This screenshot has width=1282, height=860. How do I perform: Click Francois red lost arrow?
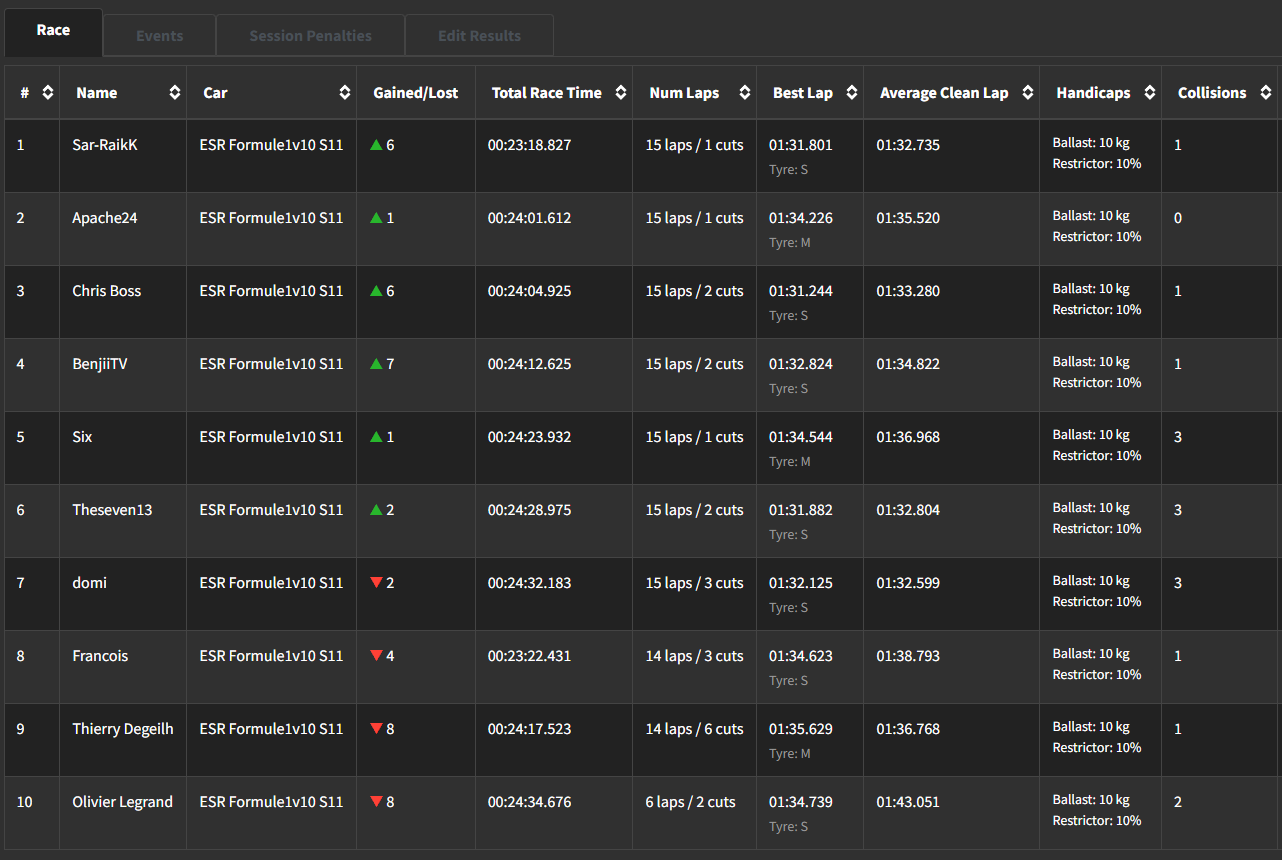point(376,656)
